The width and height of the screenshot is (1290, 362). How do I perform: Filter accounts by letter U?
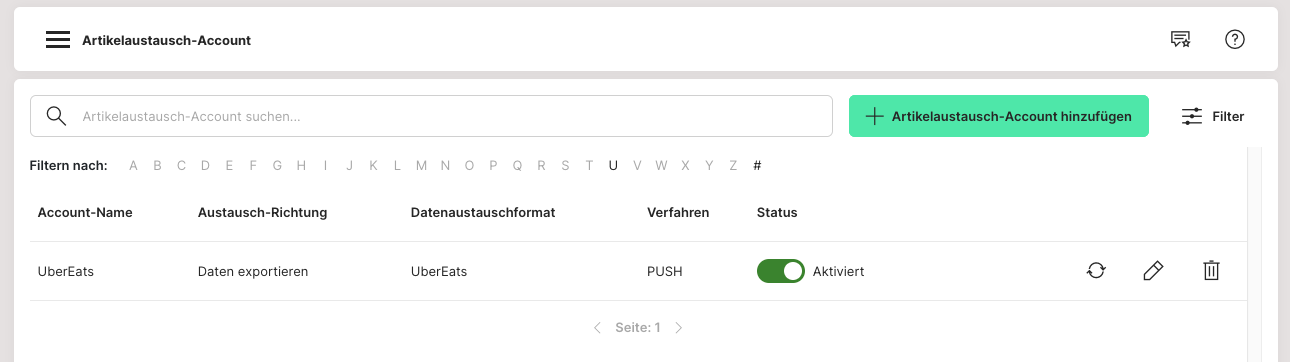click(x=613, y=165)
